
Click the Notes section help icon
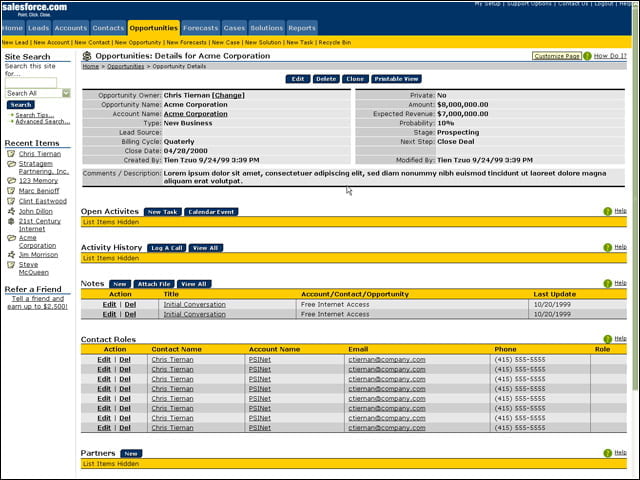(x=607, y=283)
